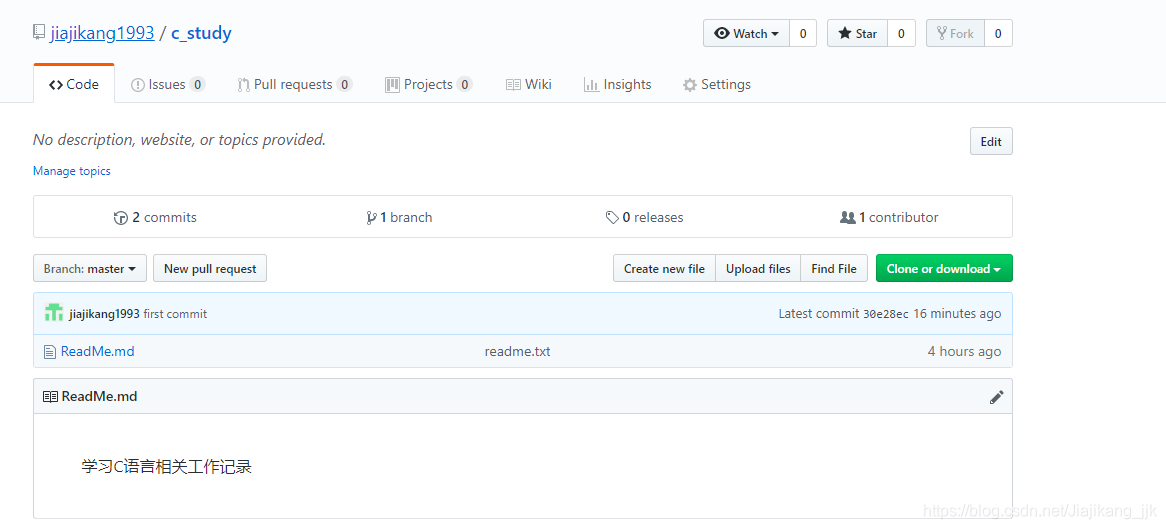Viewport: 1166px width, 529px height.
Task: Select the Code tab
Action: (74, 84)
